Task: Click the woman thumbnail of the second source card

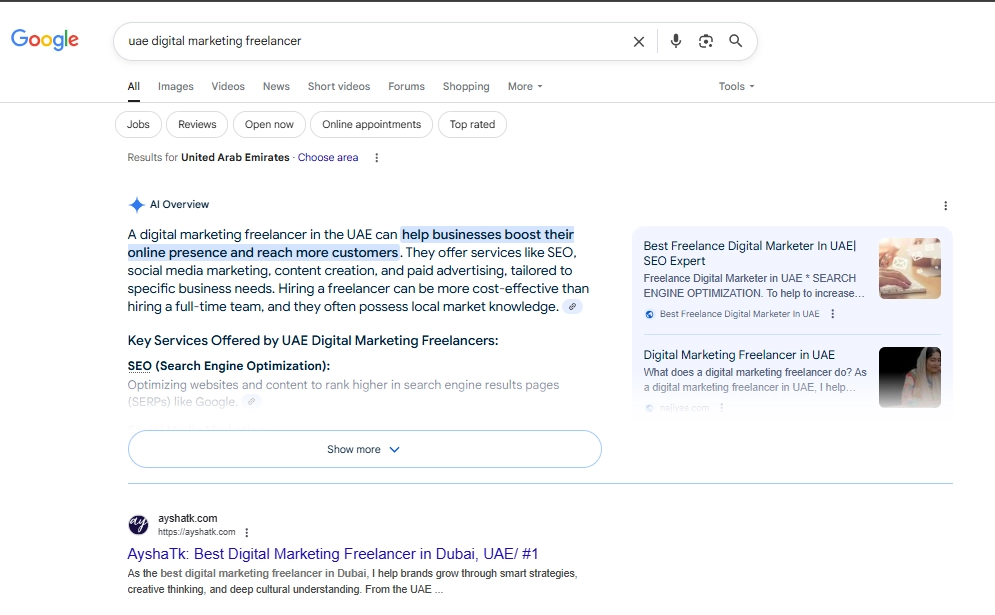Action: click(x=909, y=377)
